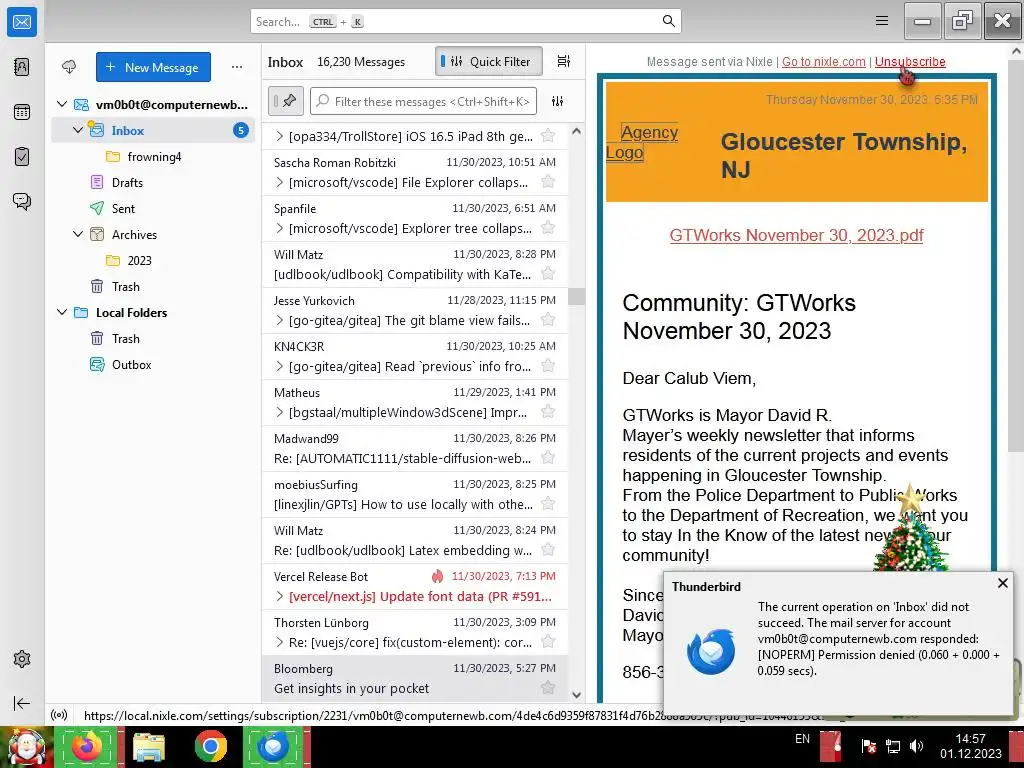The image size is (1024, 768).
Task: Expand the File Explorer collaps thread
Action: click(280, 182)
